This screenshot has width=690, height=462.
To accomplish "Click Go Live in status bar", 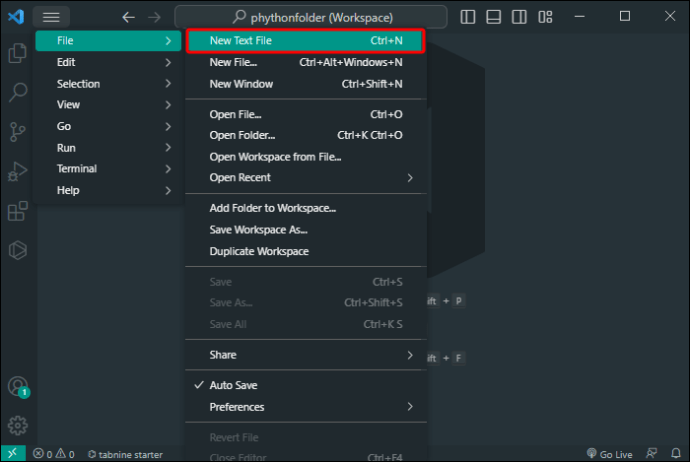I will click(x=609, y=454).
